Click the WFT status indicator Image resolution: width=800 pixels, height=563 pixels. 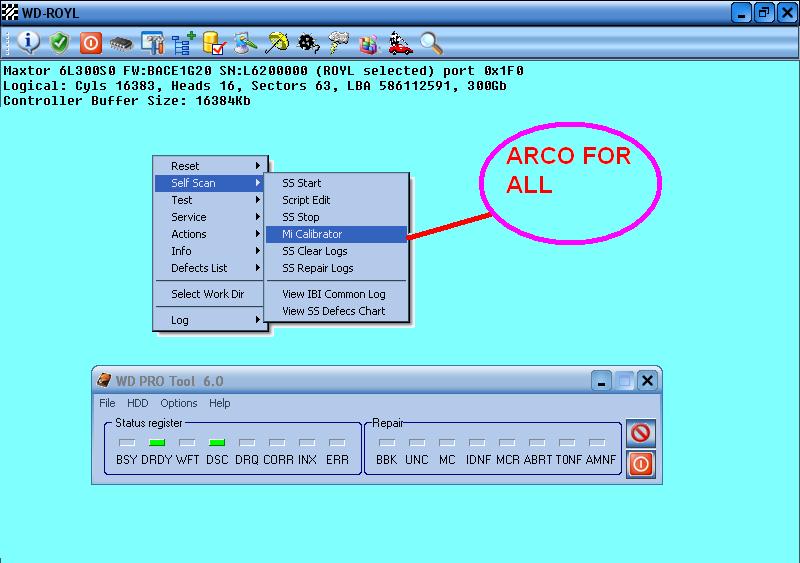pos(187,442)
